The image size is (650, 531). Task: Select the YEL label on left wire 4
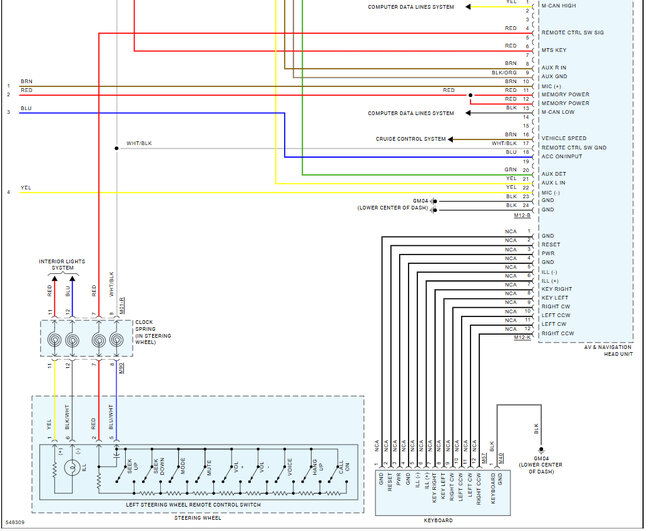click(x=26, y=188)
